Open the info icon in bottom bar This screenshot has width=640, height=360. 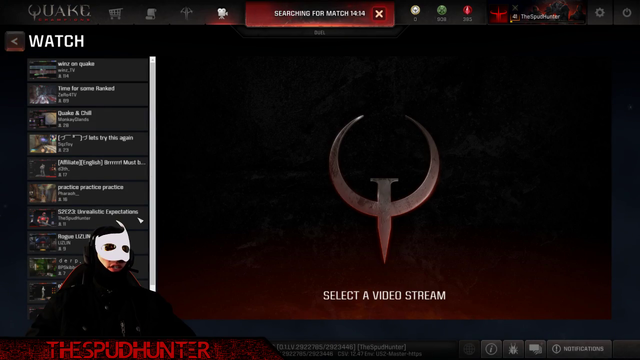point(491,349)
